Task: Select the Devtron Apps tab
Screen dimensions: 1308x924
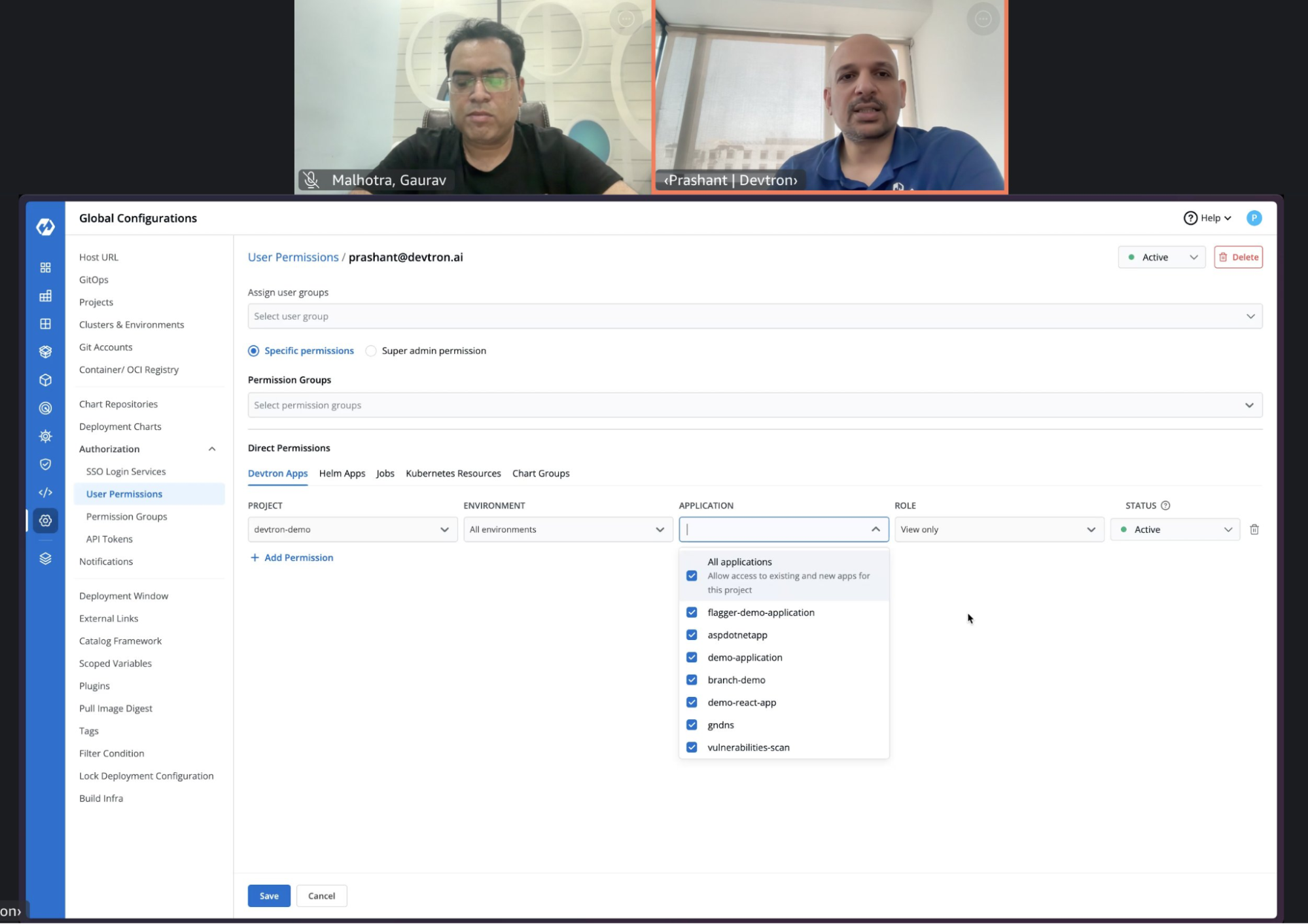Action: [x=277, y=473]
